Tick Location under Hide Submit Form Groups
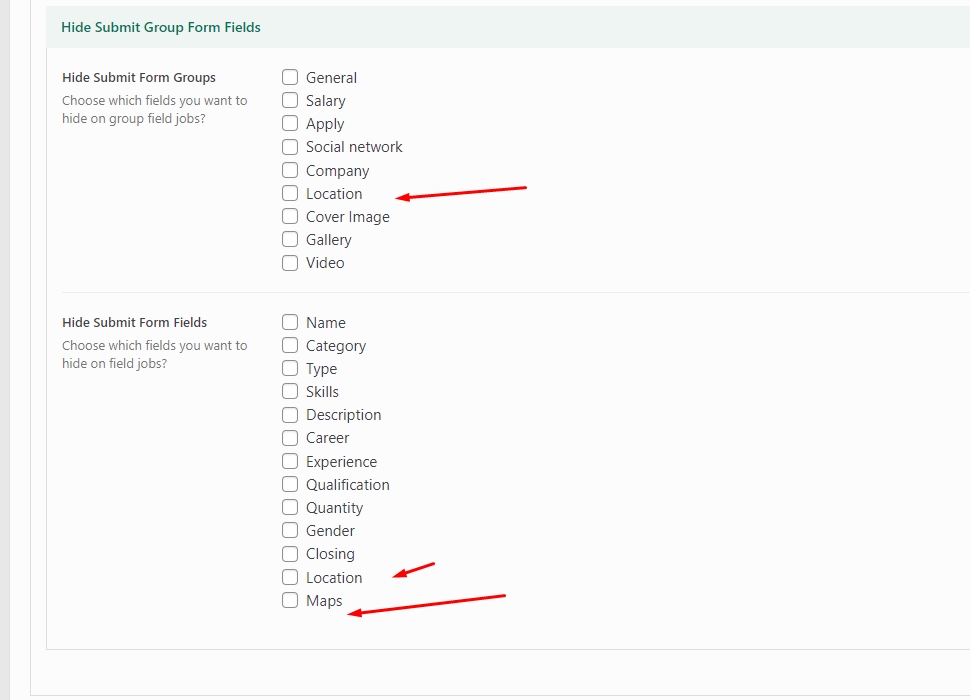This screenshot has height=700, width=970. 290,193
